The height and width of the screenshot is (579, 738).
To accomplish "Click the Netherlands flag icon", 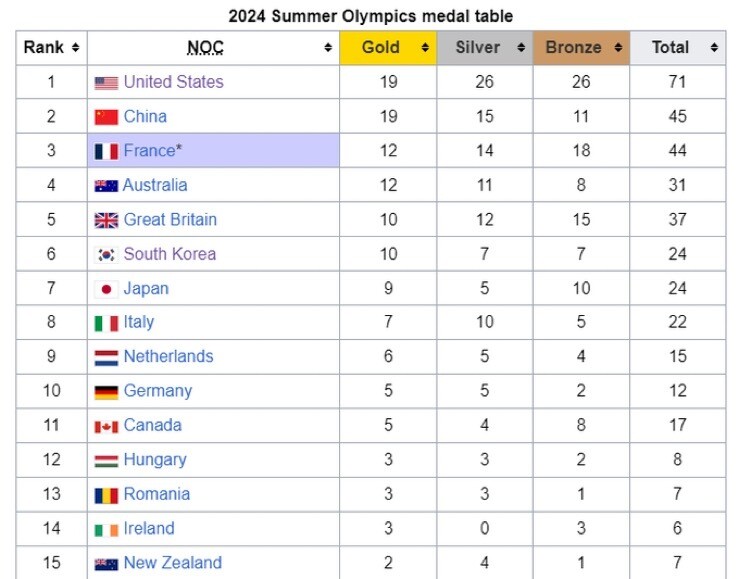I will pyautogui.click(x=106, y=358).
